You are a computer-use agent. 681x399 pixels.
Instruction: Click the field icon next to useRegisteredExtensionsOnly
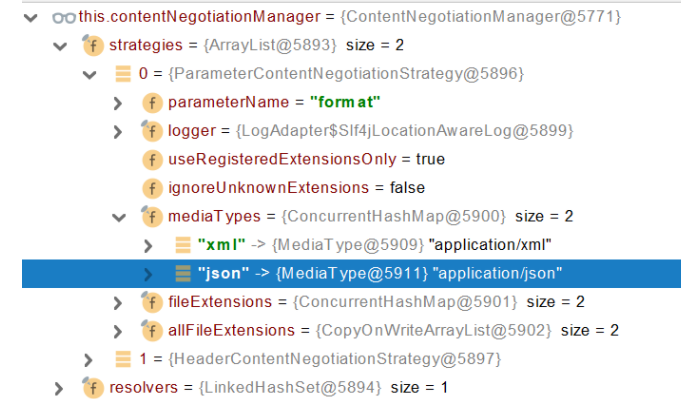coord(152,159)
